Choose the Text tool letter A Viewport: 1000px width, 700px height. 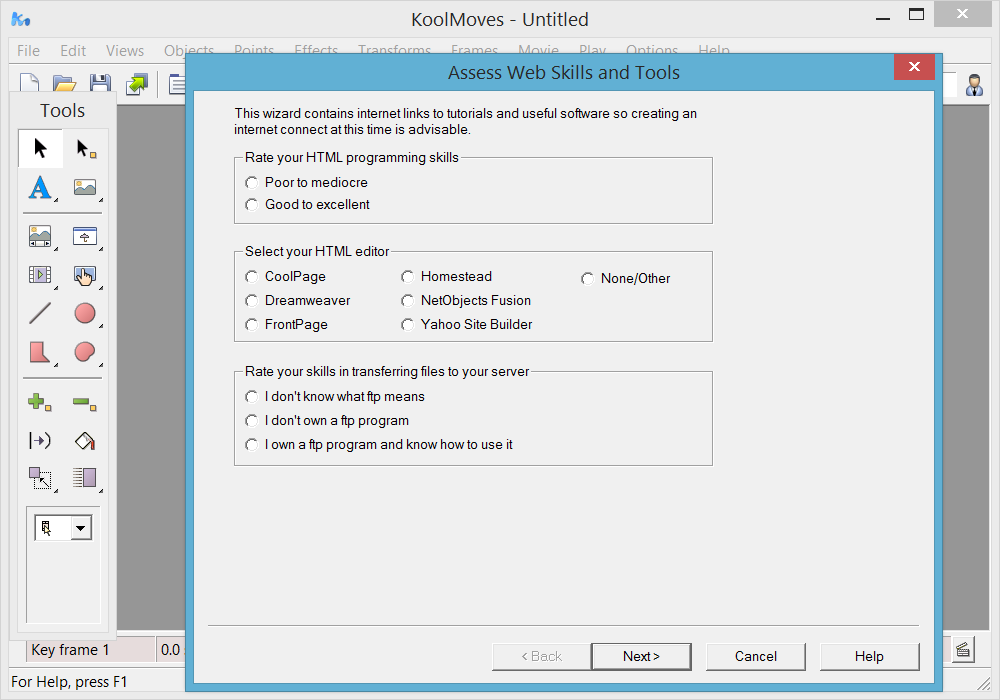point(40,187)
